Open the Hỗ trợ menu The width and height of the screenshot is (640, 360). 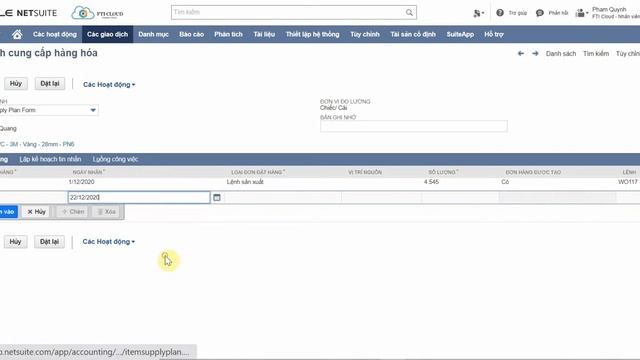coord(494,34)
